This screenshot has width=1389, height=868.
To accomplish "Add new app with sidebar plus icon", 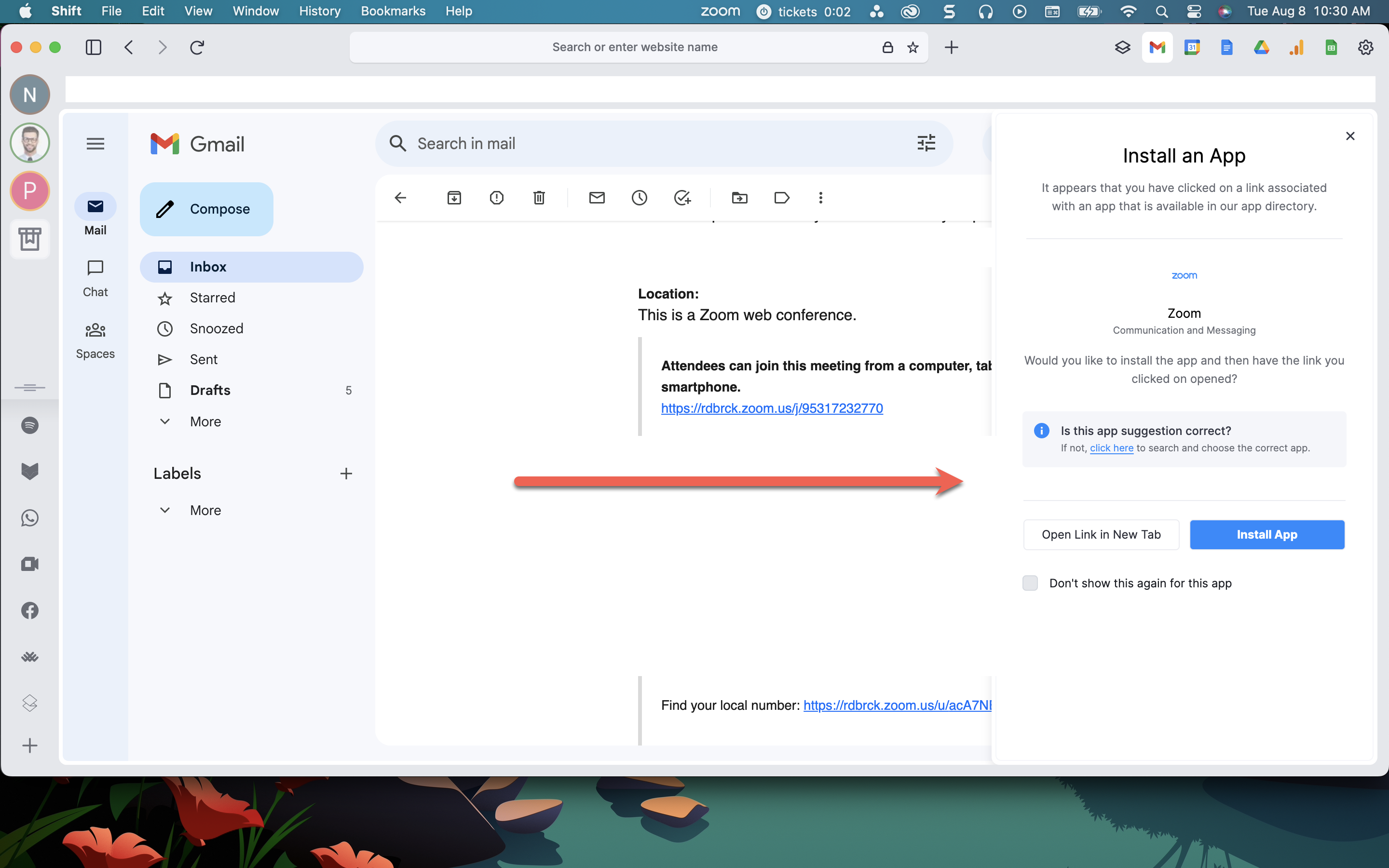I will coord(30,745).
